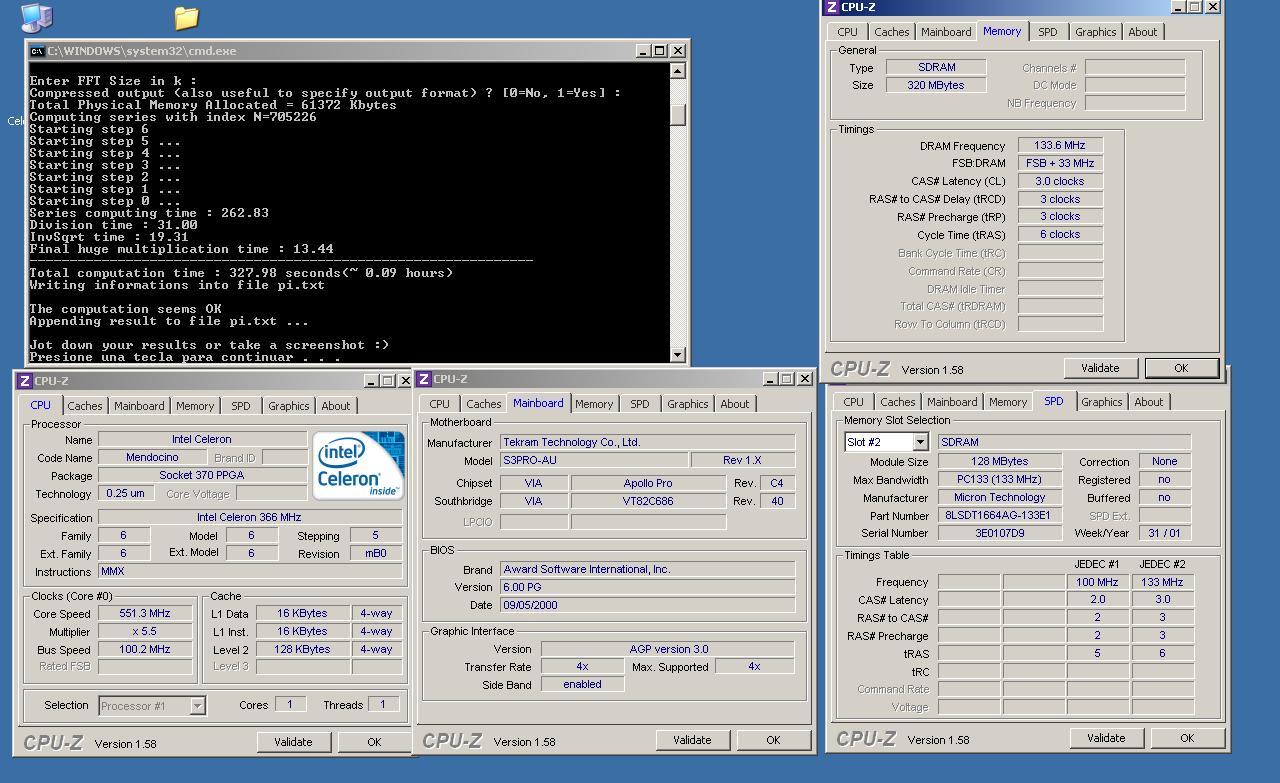
Task: Open Graphics tab in the bottom-right SPD window
Action: click(1102, 402)
